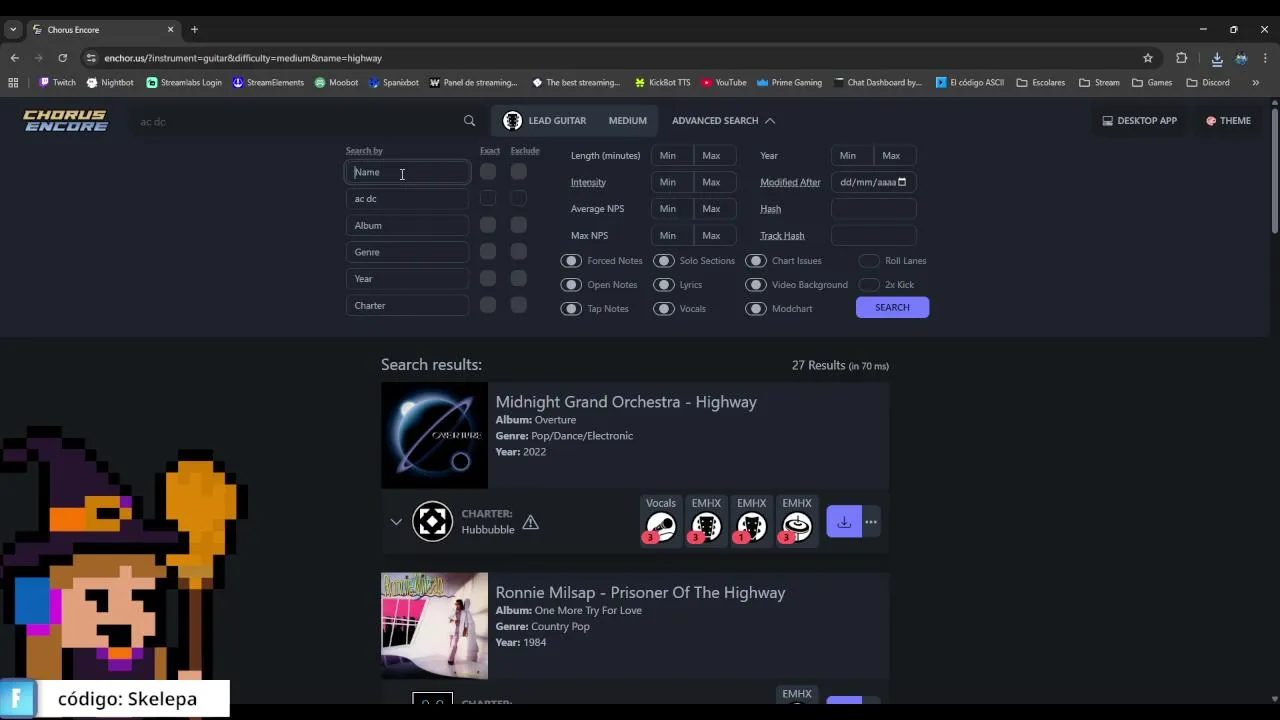
Task: Open the Medium difficulty dropdown
Action: [x=628, y=121]
